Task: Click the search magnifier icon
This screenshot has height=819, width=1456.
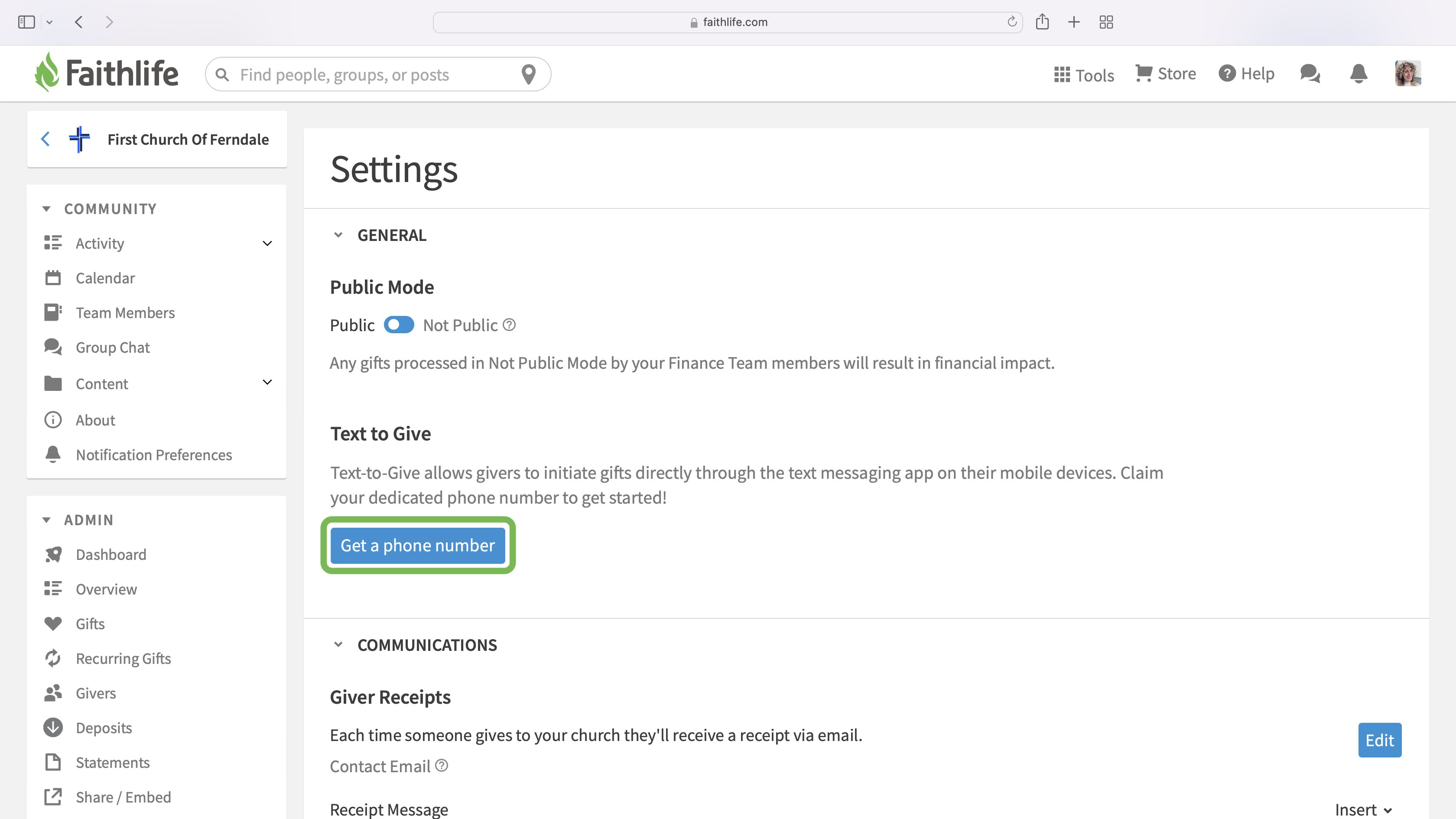Action: tap(222, 75)
